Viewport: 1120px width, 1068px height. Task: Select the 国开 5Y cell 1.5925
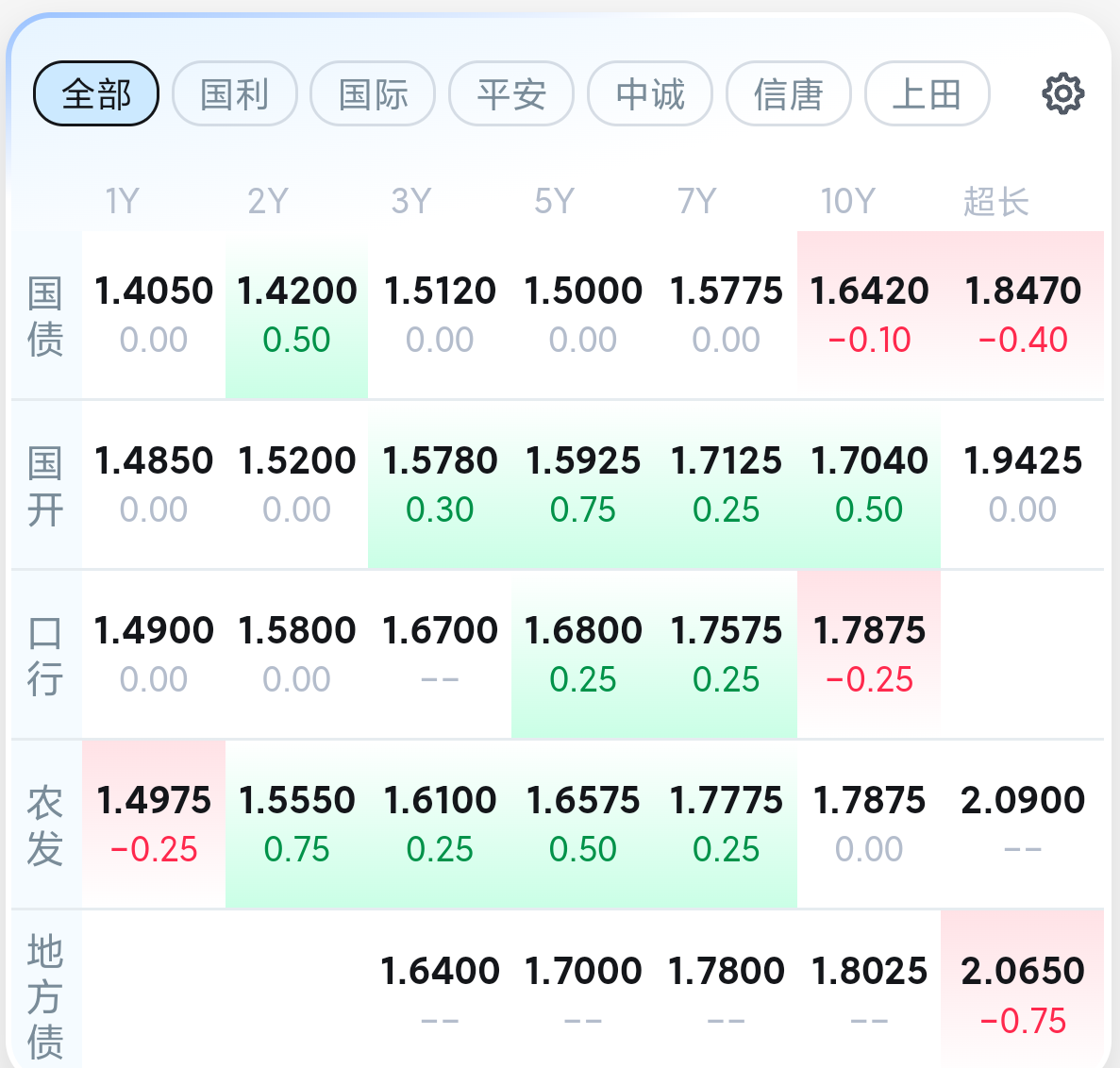click(583, 484)
